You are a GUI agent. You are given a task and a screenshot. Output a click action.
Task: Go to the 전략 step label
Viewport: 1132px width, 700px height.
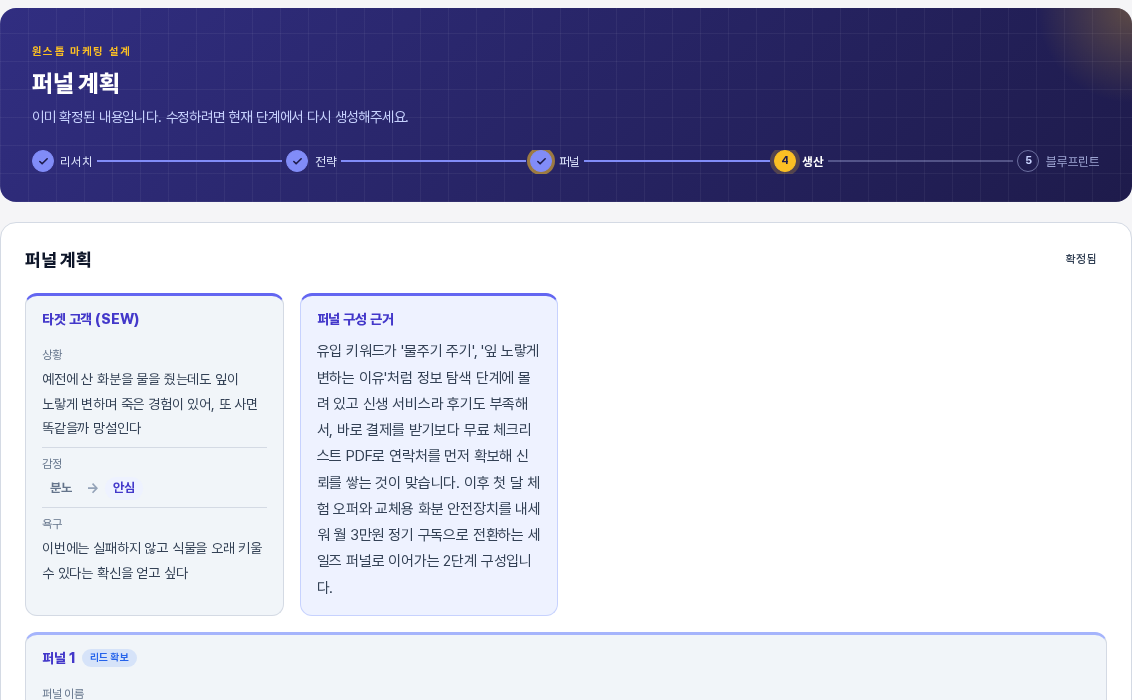coord(326,162)
